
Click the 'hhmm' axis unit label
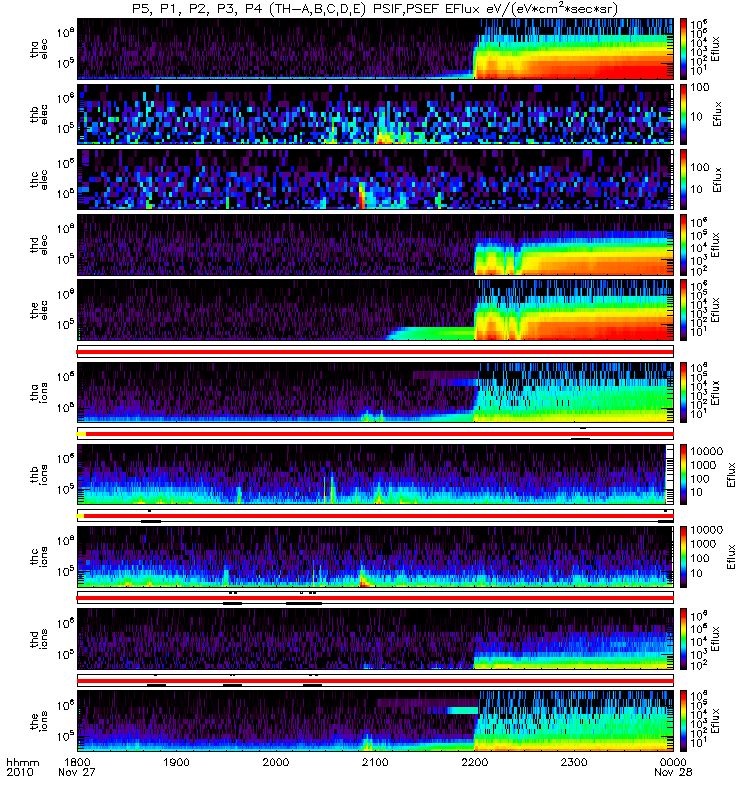pos(22,762)
